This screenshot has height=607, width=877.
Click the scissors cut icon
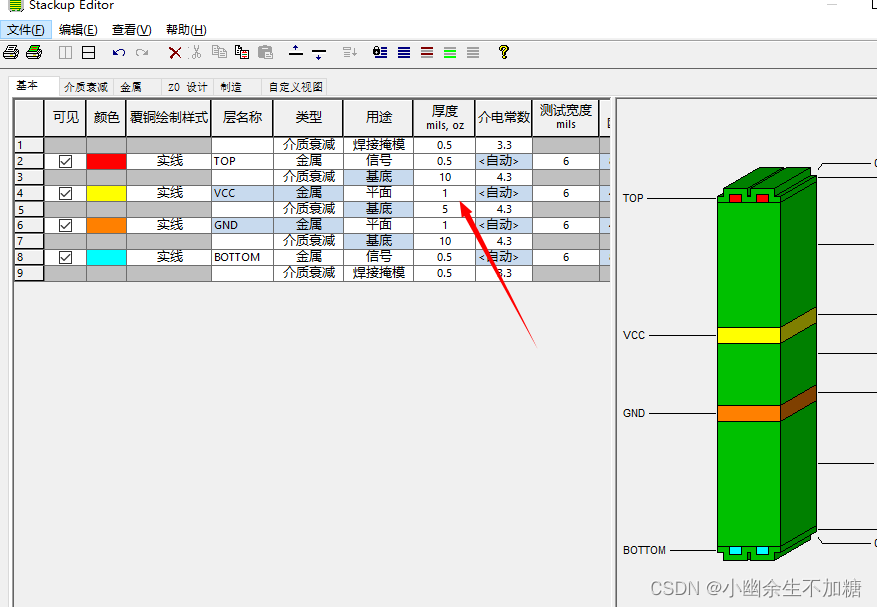tap(196, 53)
